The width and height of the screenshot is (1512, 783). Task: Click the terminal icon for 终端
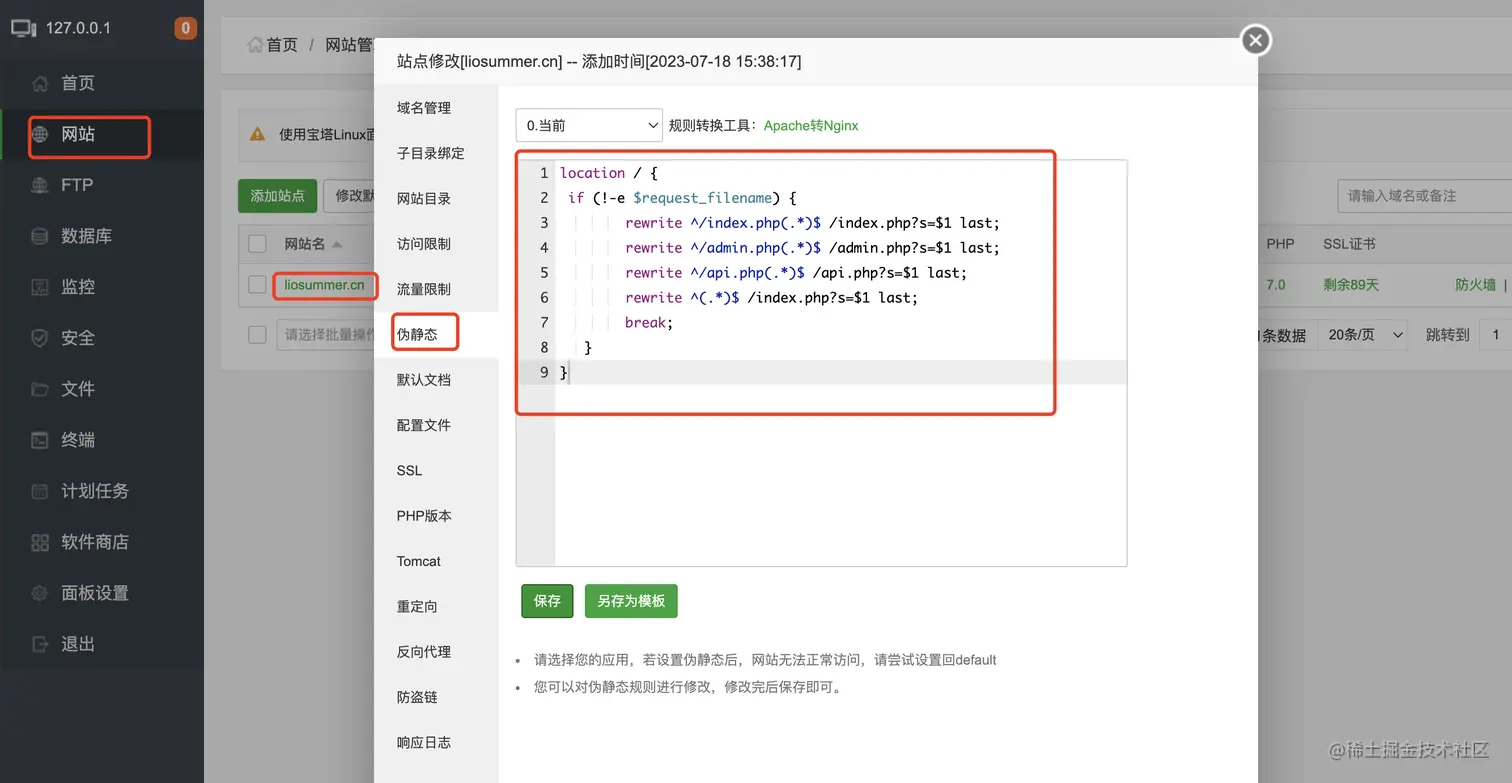point(40,440)
